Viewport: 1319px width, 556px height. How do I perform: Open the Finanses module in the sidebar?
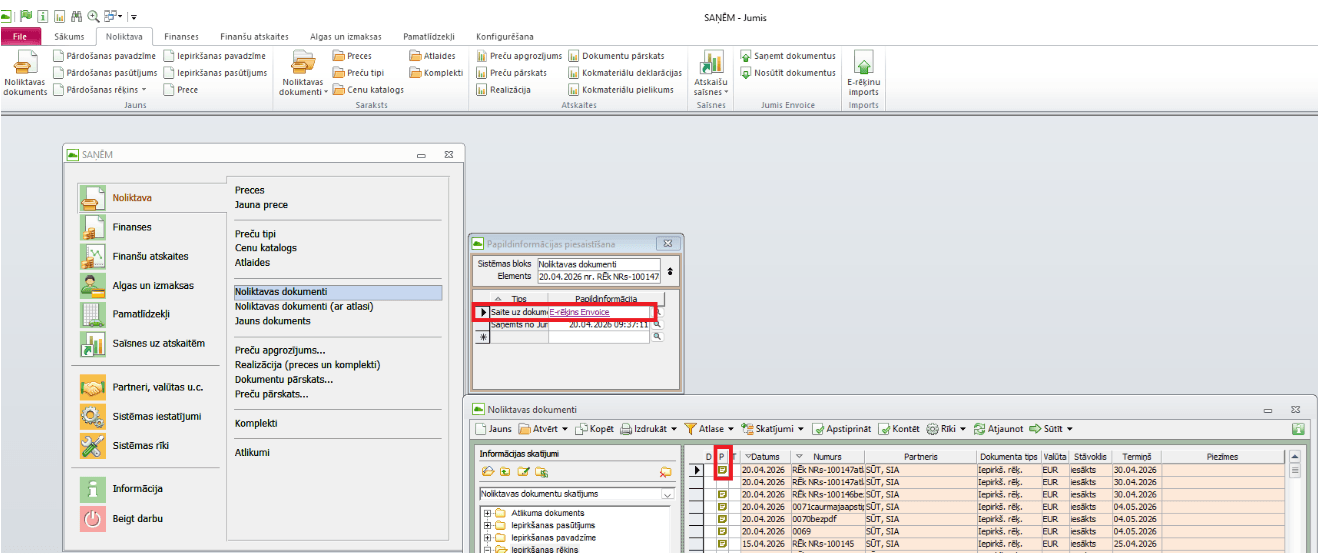[x=92, y=228]
